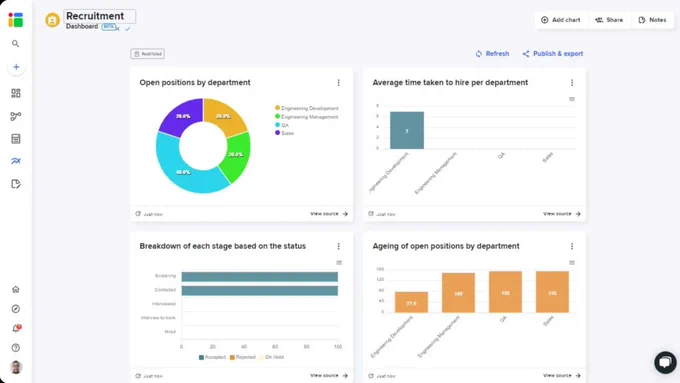Click the purple Sales donut segment
The height and width of the screenshot is (383, 680).
click(x=183, y=116)
